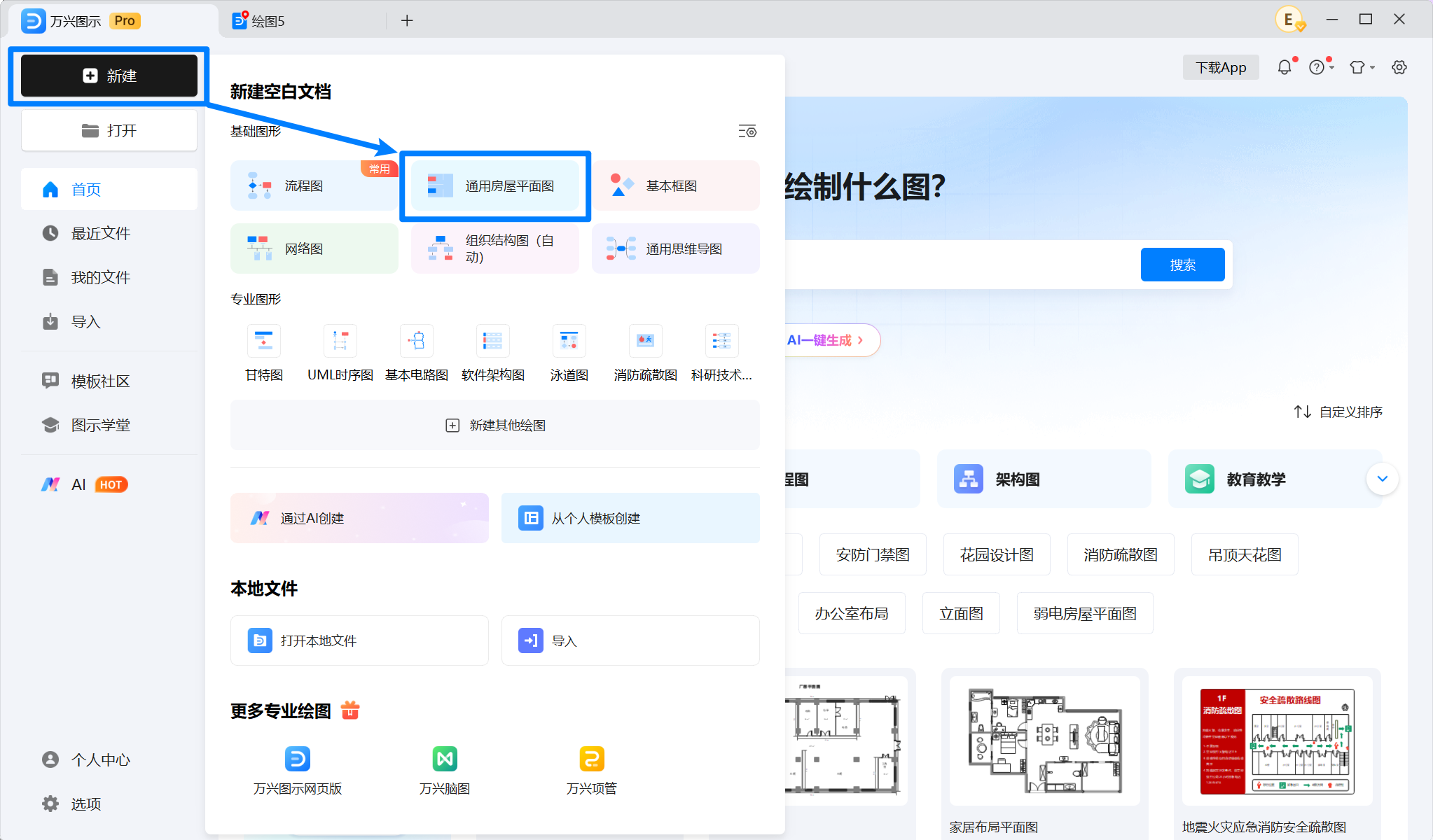Click the 搜索 button
Image resolution: width=1433 pixels, height=840 pixels.
[x=1182, y=265]
